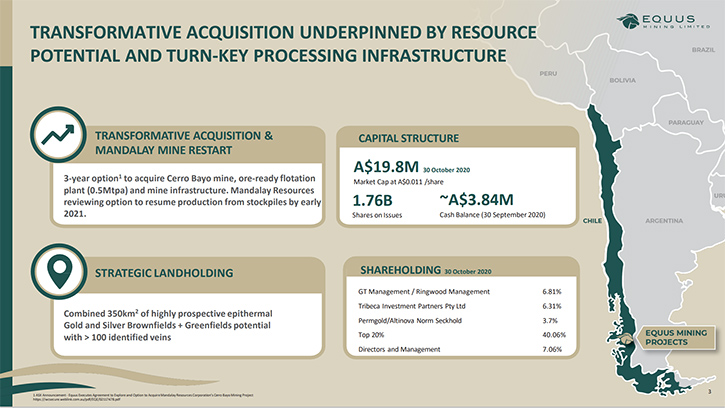Click the CHILE label on map
This screenshot has width=725, height=408.
point(592,221)
